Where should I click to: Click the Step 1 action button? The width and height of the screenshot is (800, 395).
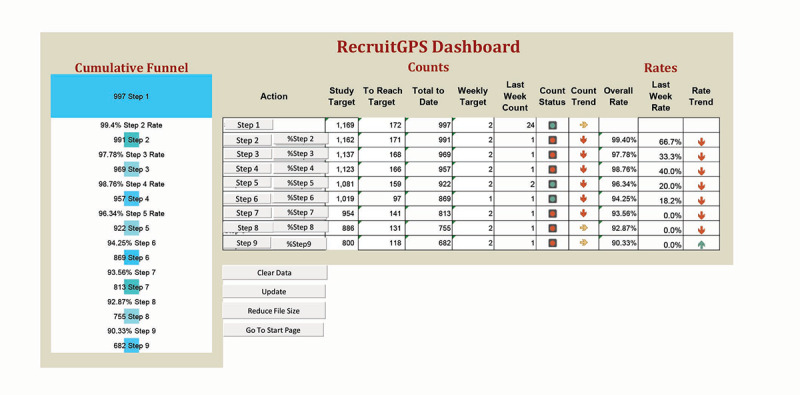(248, 125)
